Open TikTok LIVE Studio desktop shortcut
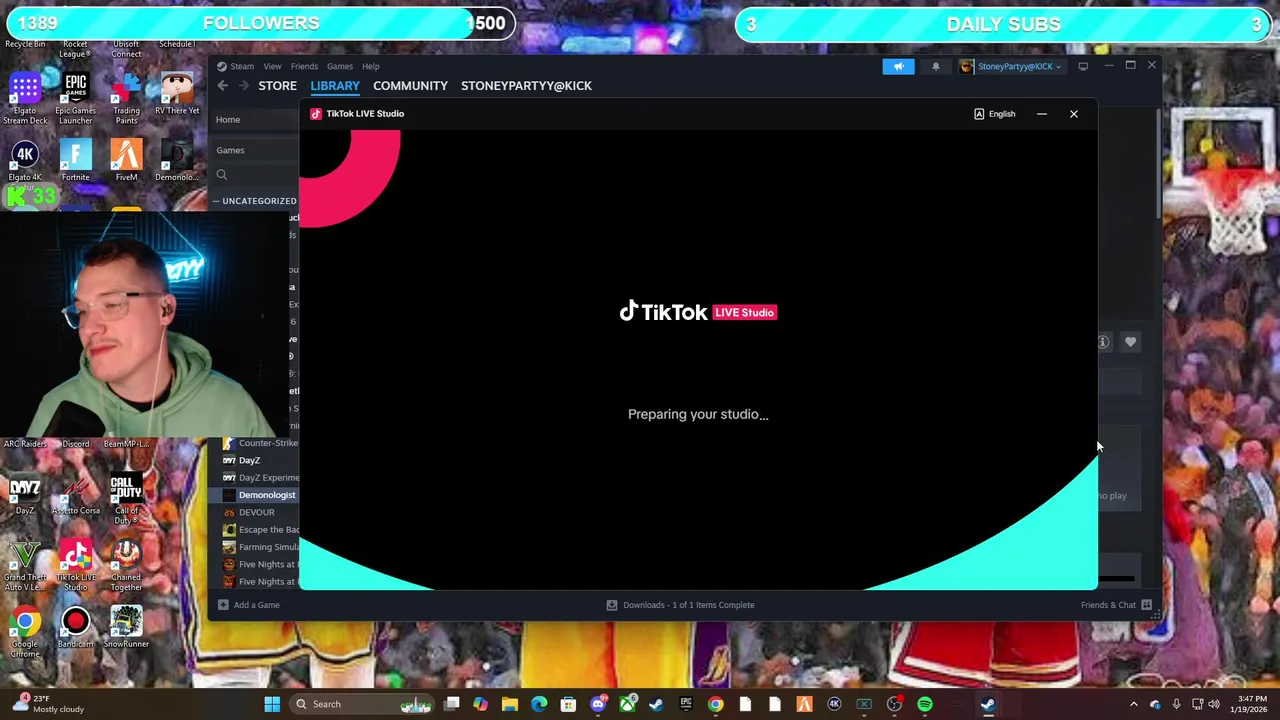 click(76, 566)
